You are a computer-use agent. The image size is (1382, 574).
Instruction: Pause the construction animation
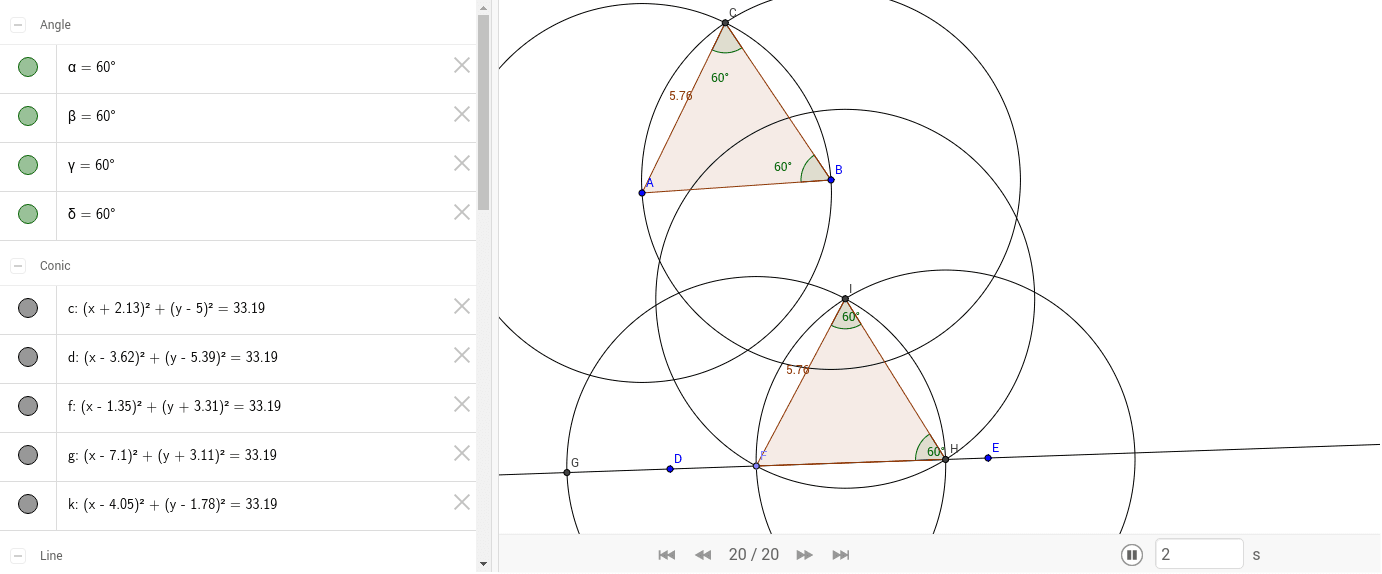[x=1132, y=554]
